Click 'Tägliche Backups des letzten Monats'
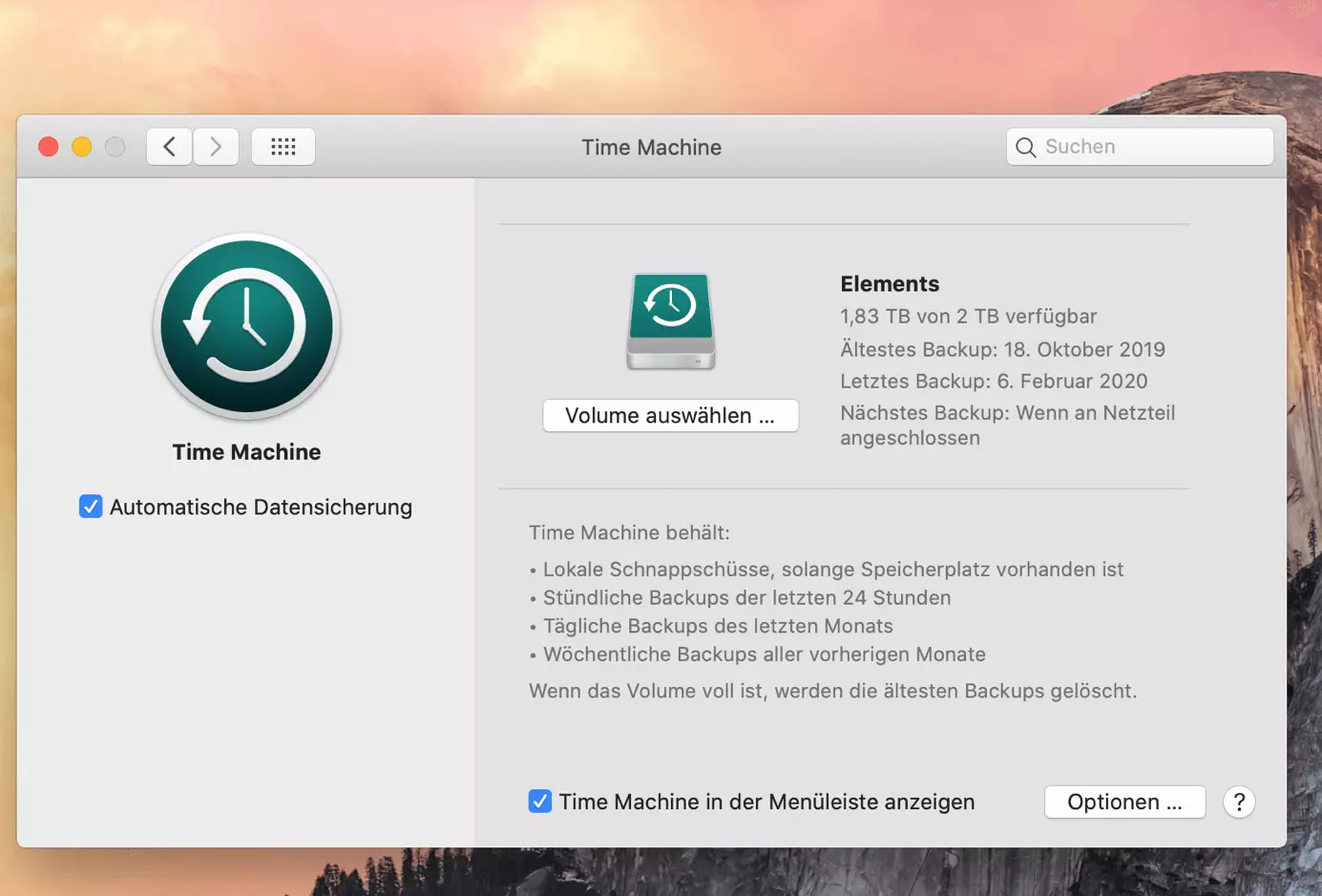The width and height of the screenshot is (1322, 896). tap(711, 627)
